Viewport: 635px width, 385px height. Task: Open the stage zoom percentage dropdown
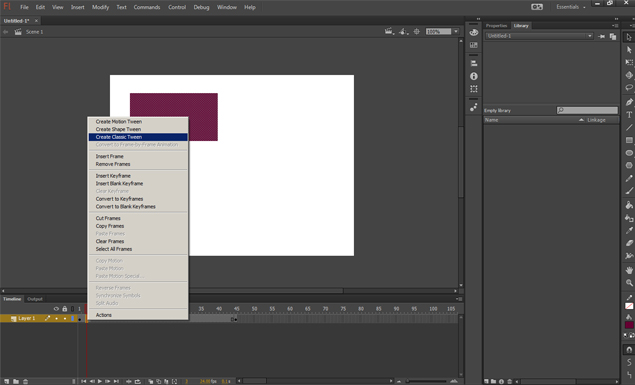coord(456,32)
